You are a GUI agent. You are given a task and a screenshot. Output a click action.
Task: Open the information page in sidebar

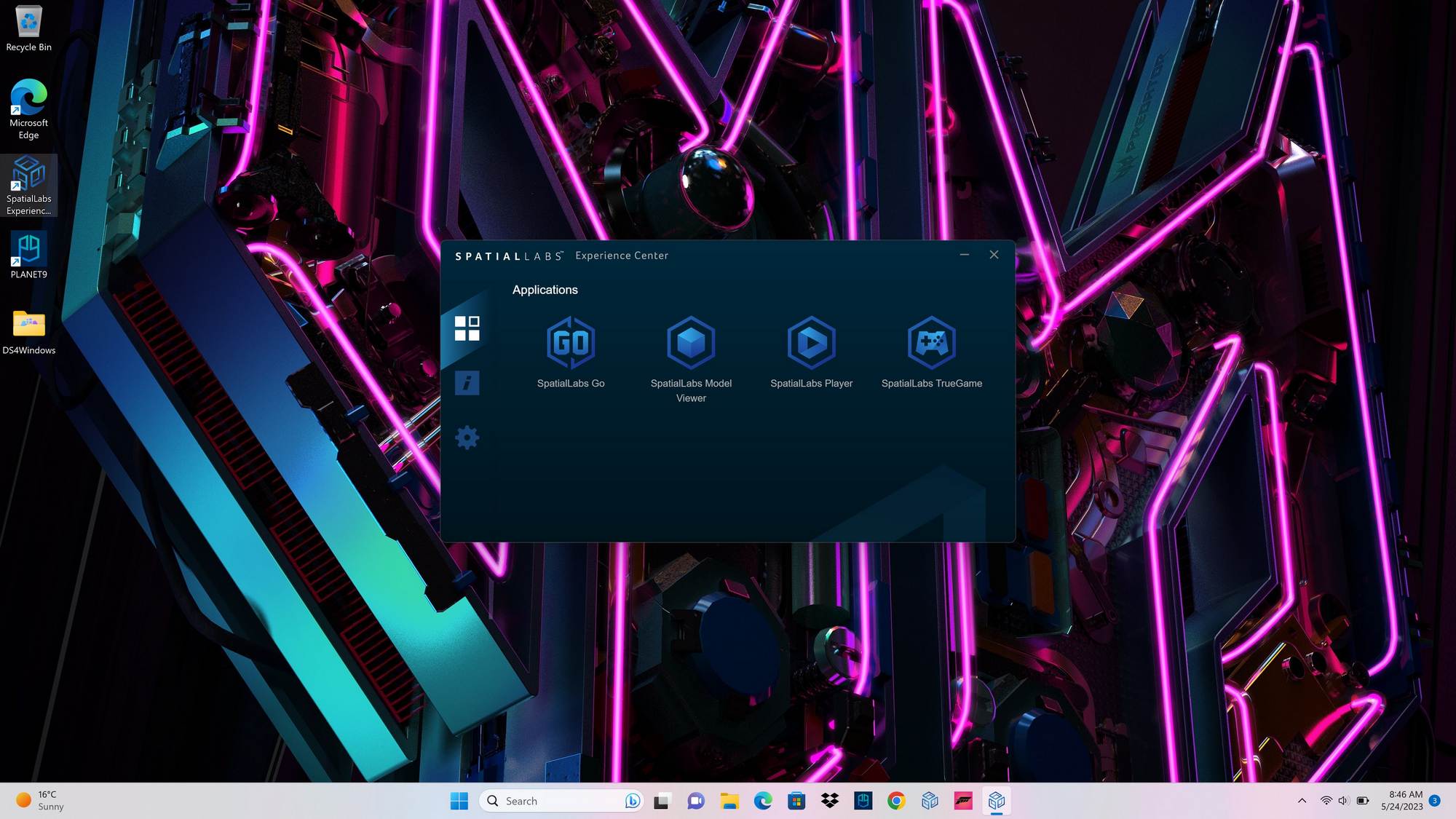click(x=467, y=383)
